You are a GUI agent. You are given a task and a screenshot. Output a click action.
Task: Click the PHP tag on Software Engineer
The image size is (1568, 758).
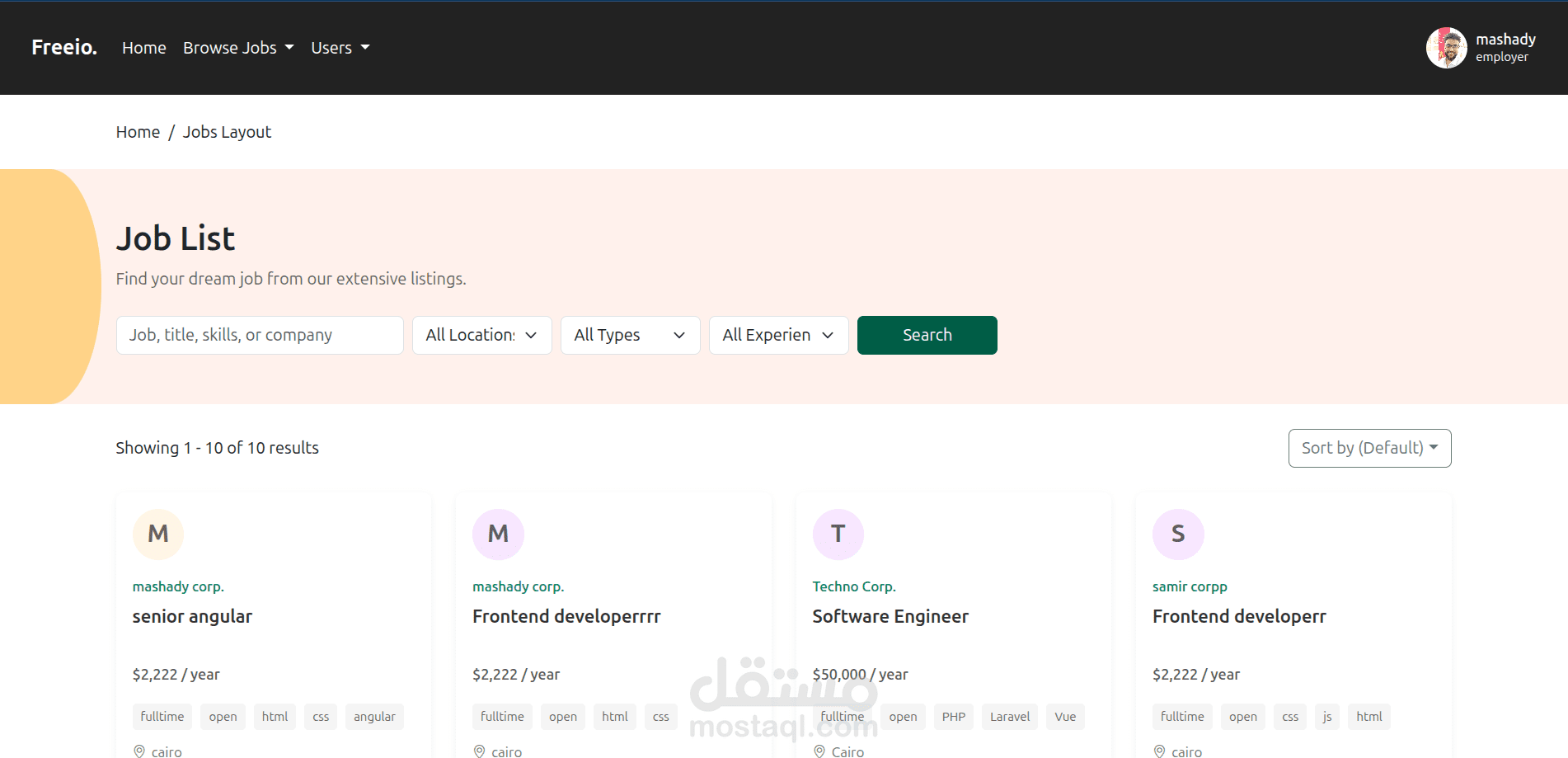tap(954, 717)
